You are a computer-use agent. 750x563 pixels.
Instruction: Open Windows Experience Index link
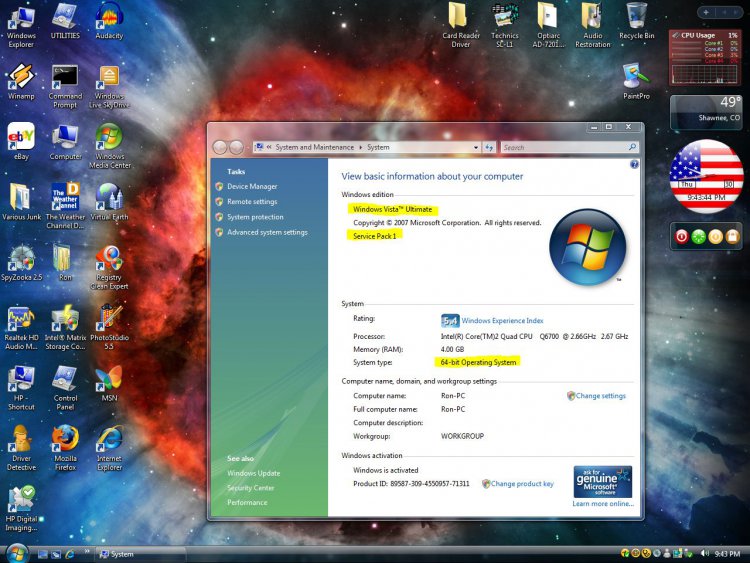502,320
